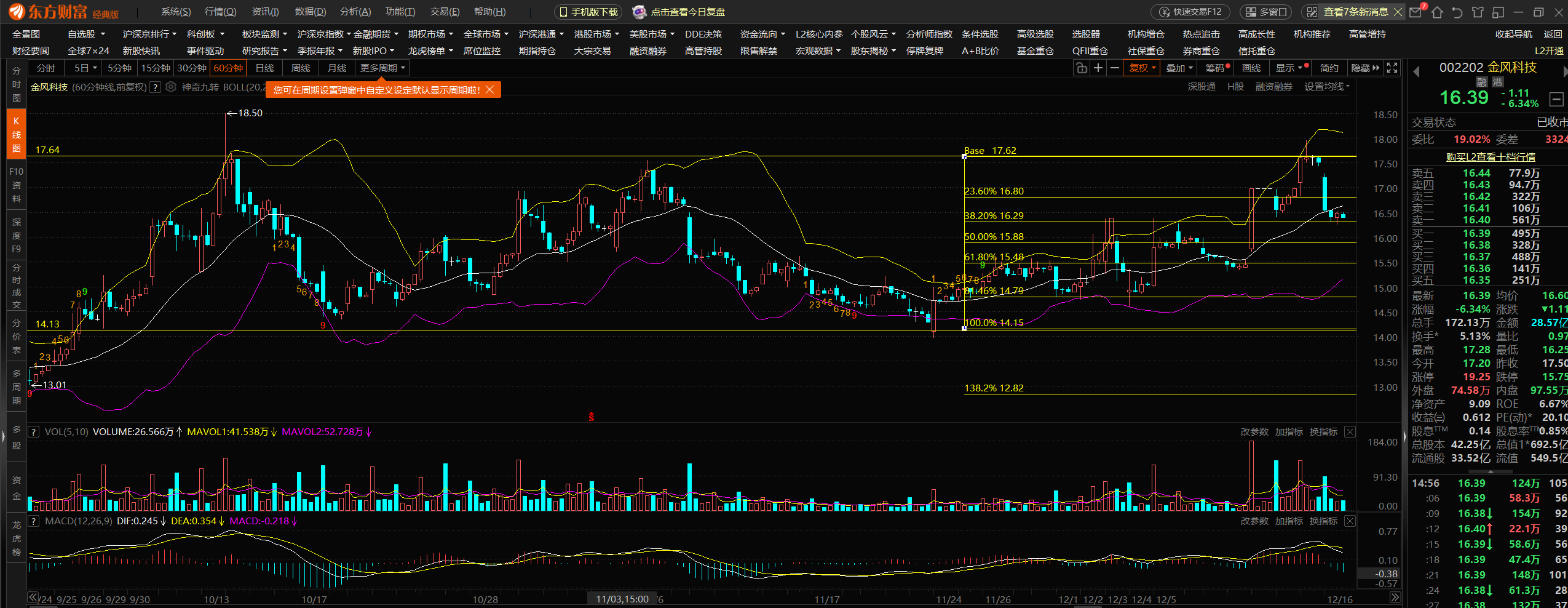
Task: Click the undo/back arrow icon in title bar
Action: point(1457,12)
